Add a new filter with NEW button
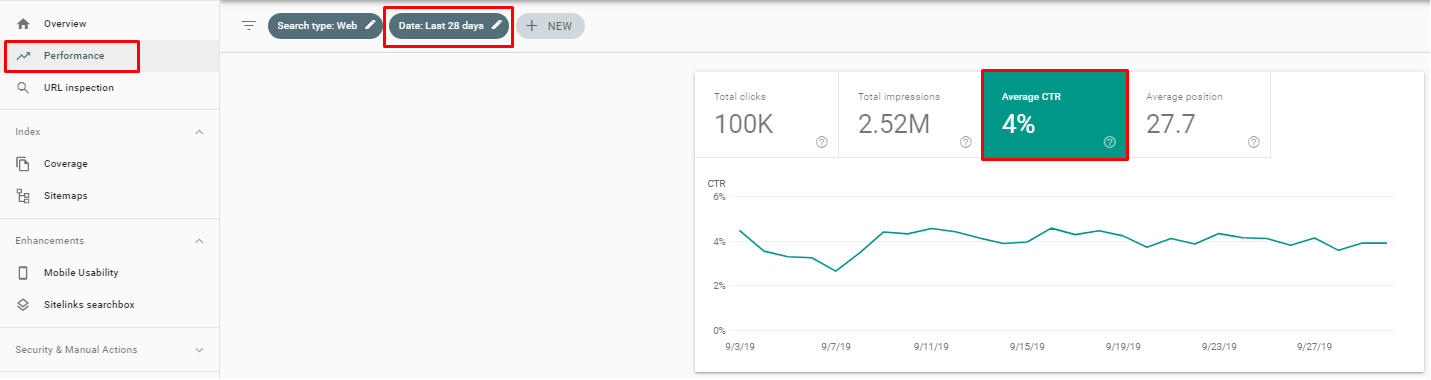 [550, 27]
